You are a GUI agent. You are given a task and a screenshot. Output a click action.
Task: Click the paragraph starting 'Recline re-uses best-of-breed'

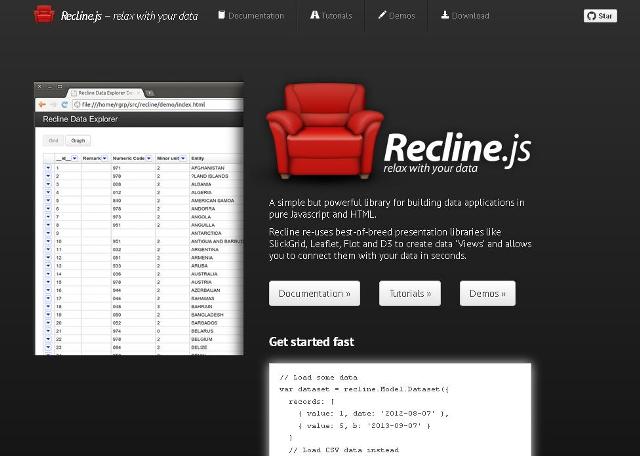[400, 244]
